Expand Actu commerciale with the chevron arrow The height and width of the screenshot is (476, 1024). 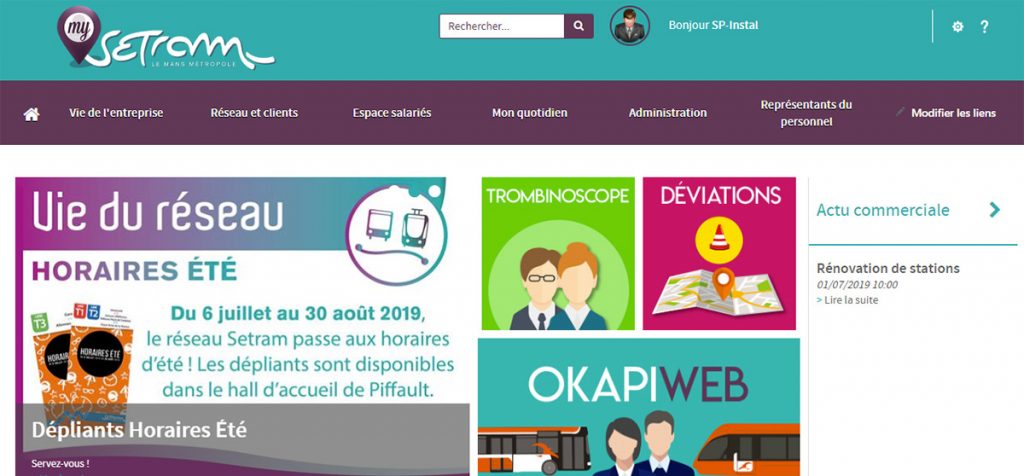pyautogui.click(x=995, y=210)
